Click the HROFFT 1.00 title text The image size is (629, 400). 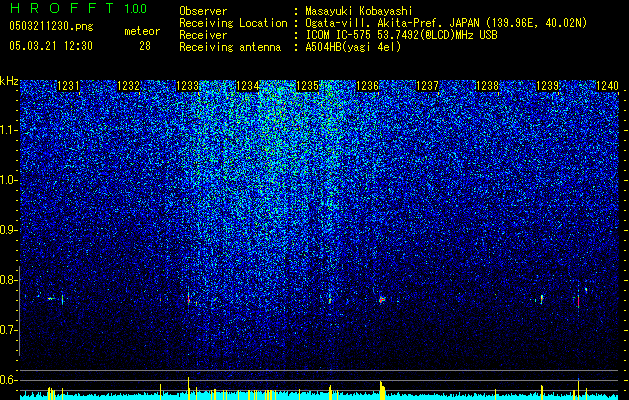click(x=79, y=8)
